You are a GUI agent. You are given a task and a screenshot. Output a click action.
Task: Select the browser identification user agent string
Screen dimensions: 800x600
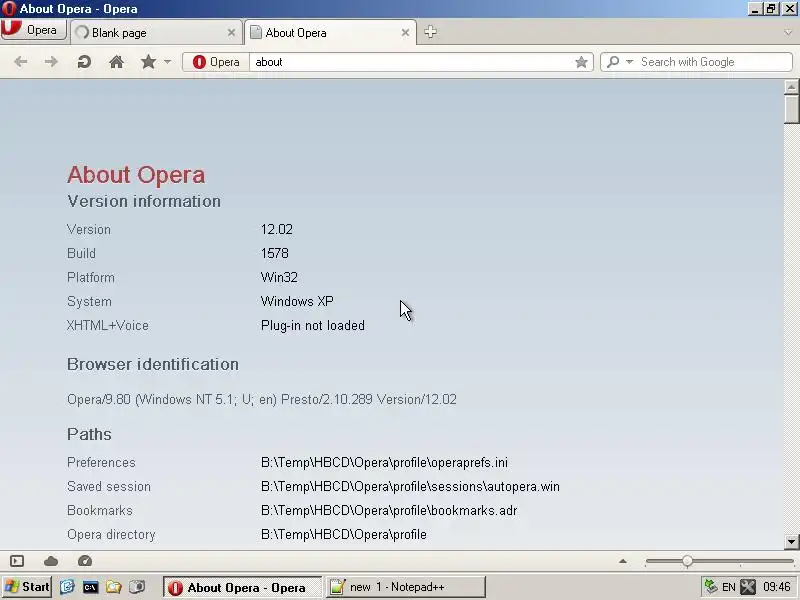262,399
